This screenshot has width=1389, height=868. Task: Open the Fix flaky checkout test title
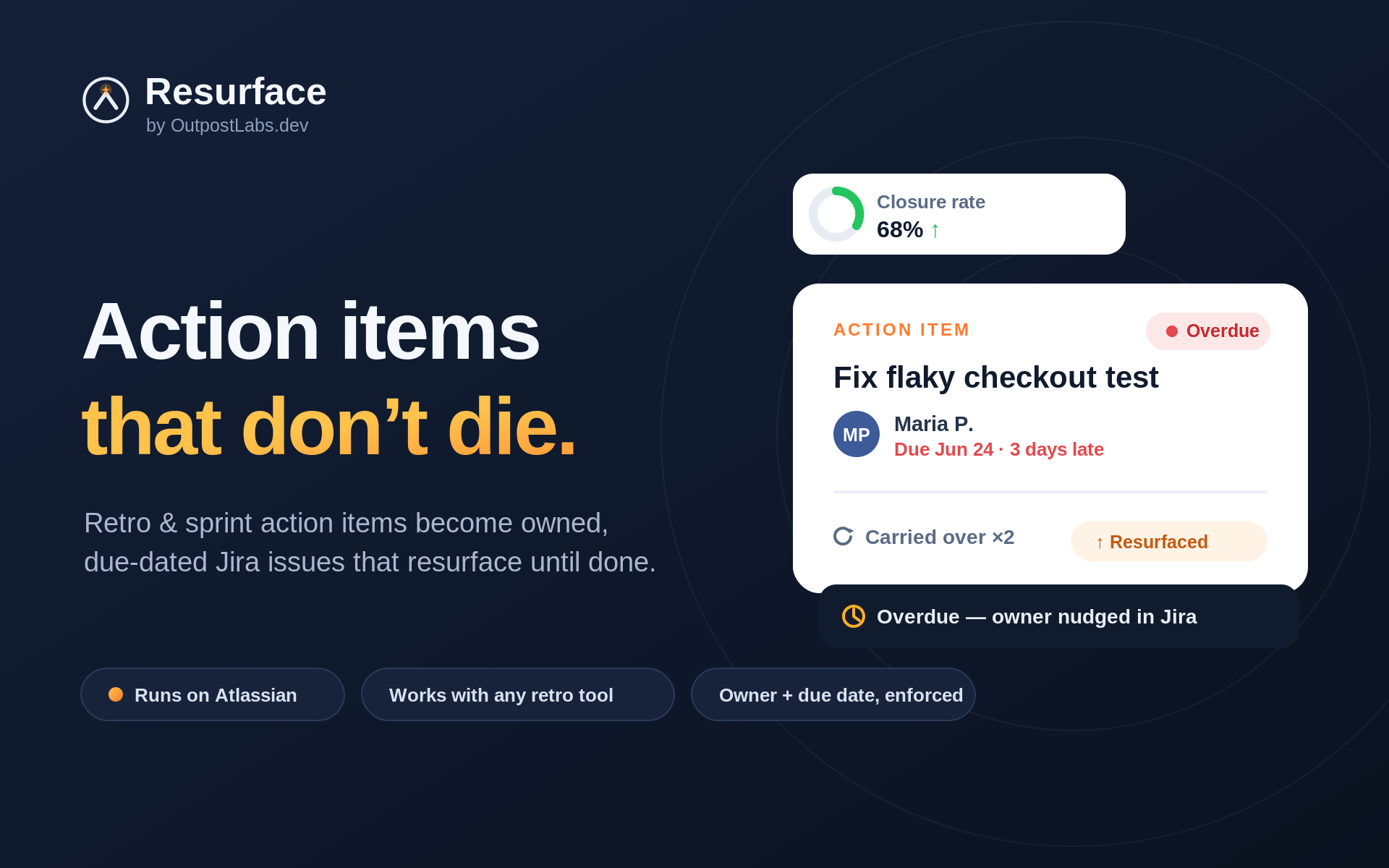tap(995, 378)
